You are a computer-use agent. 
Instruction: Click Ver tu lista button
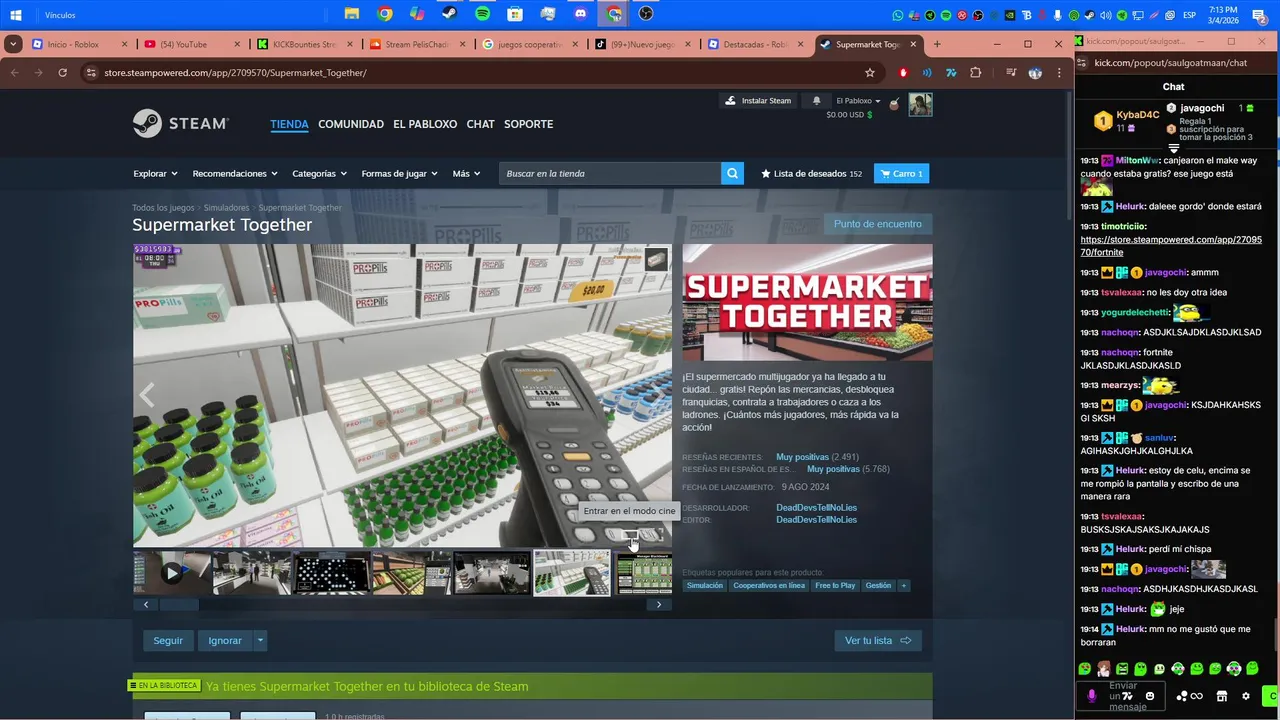(878, 640)
